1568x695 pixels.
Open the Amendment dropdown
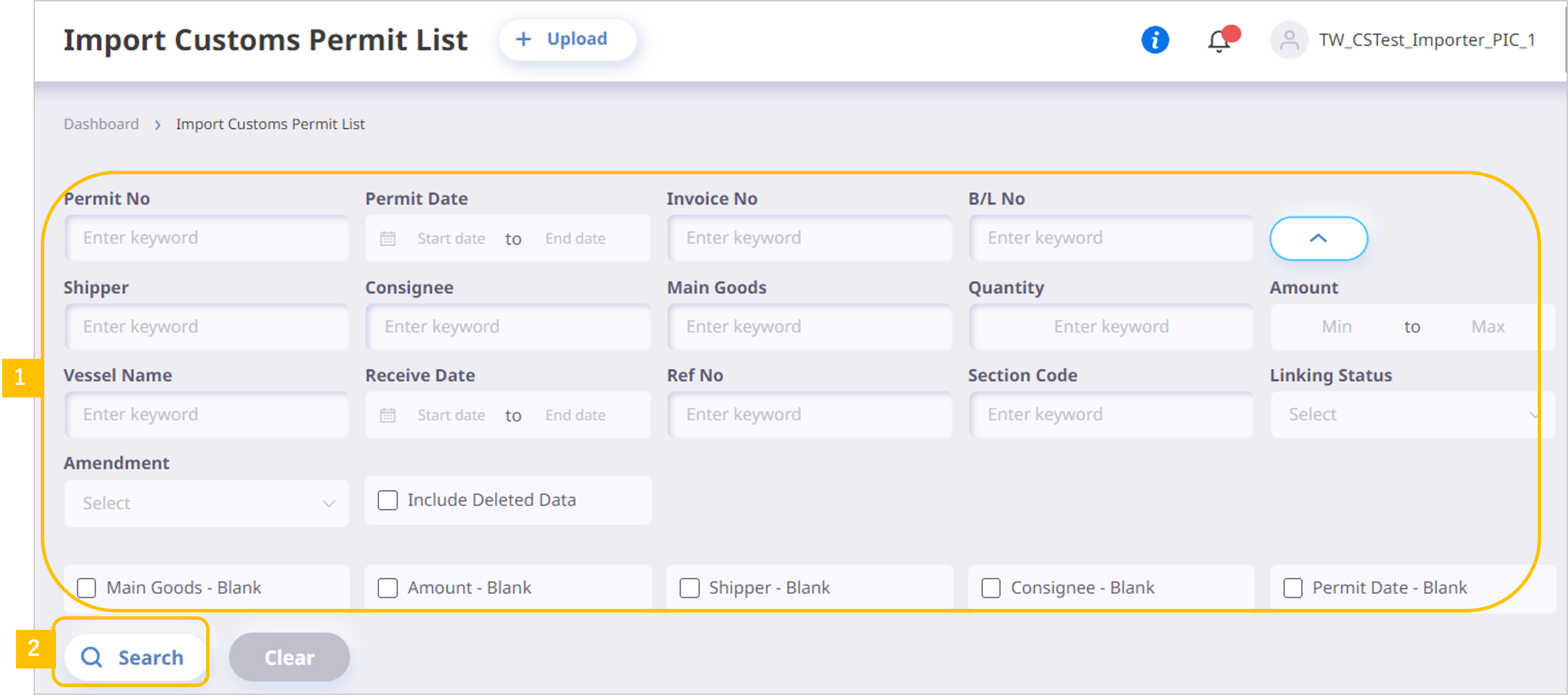tap(206, 503)
